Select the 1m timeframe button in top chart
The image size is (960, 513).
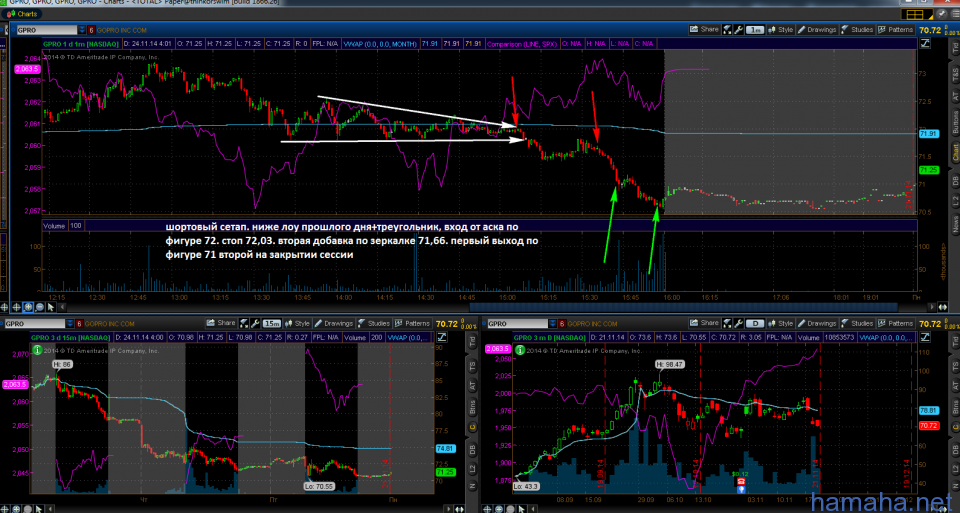coord(755,30)
